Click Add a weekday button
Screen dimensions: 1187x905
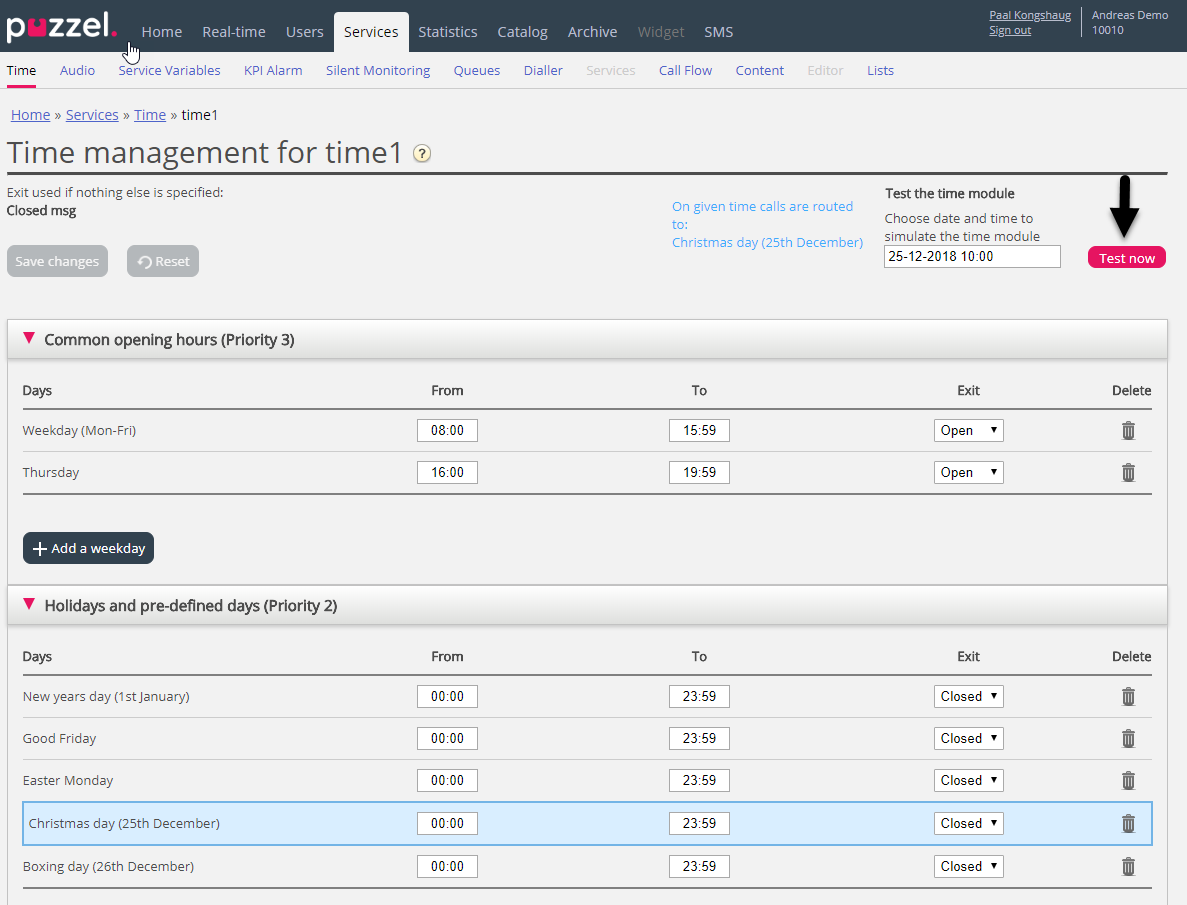click(88, 548)
